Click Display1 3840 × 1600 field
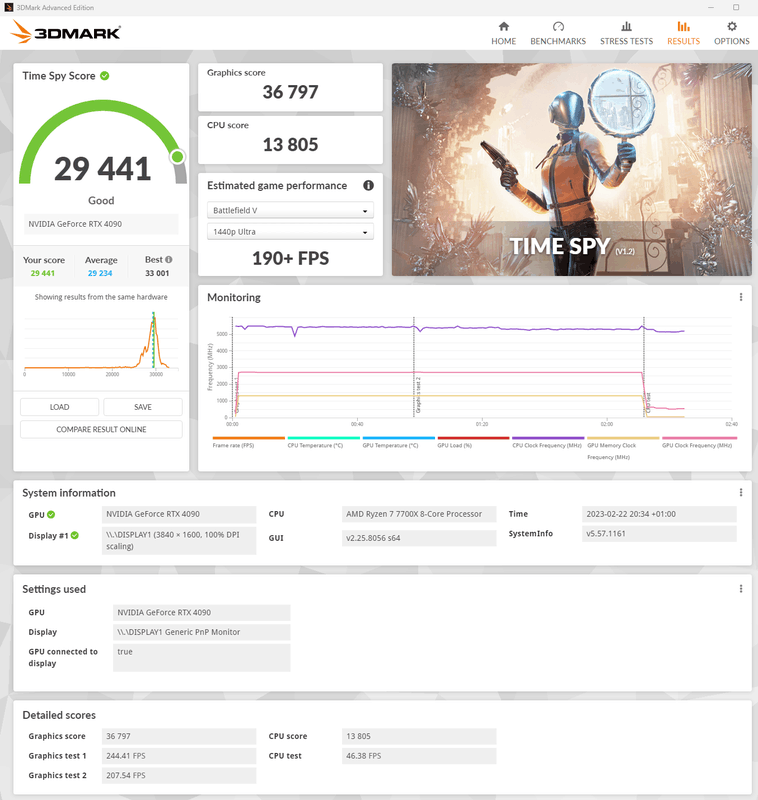This screenshot has height=800, width=758. point(179,540)
